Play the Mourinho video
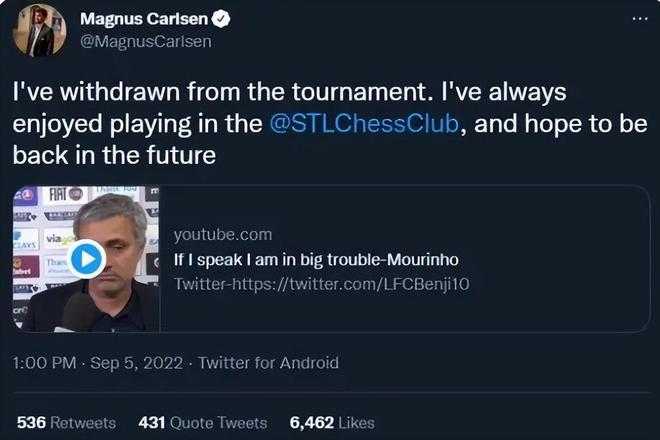The width and height of the screenshot is (660, 440). point(87,260)
